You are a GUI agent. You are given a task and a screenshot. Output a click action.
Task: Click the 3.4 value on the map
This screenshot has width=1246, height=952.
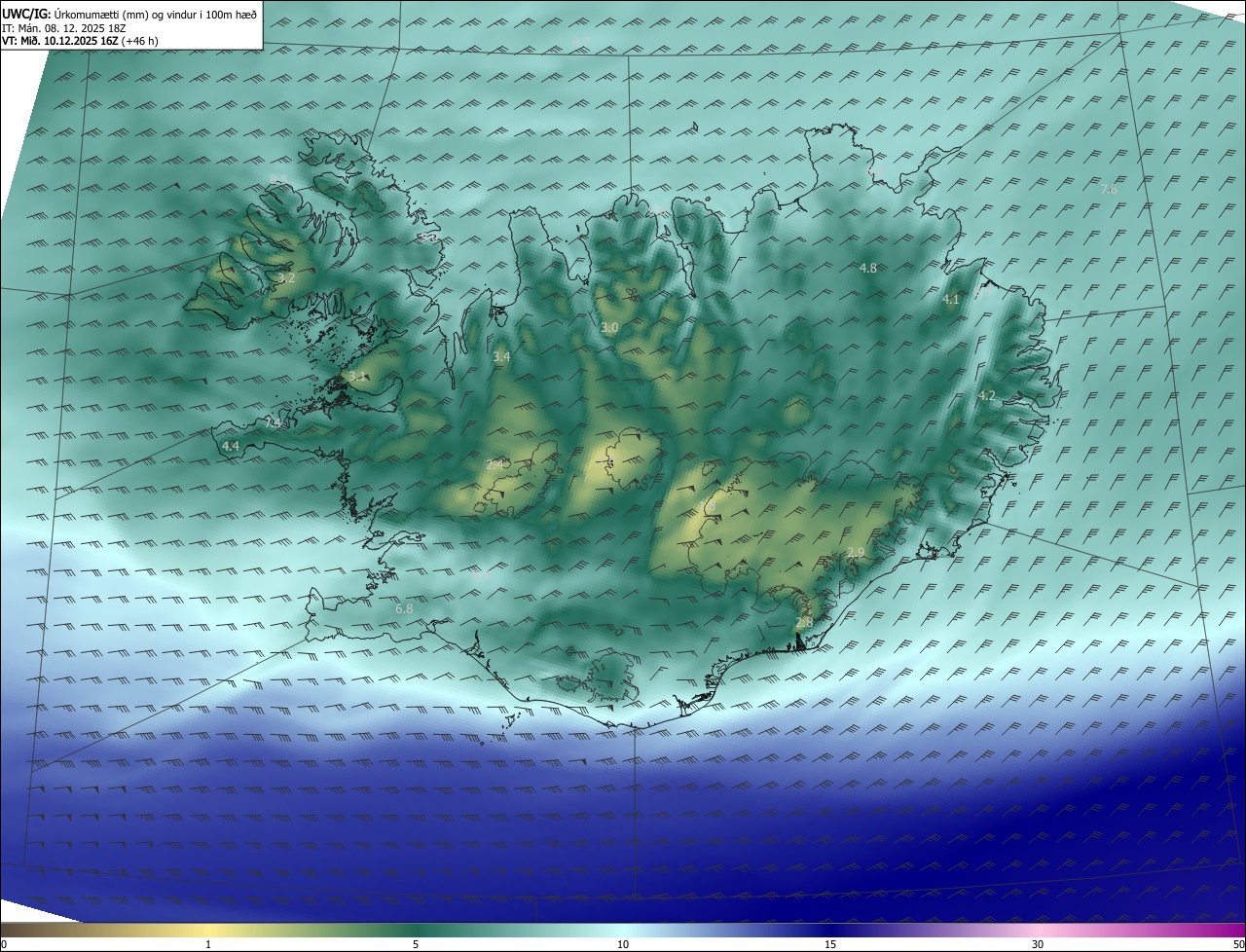(x=501, y=358)
